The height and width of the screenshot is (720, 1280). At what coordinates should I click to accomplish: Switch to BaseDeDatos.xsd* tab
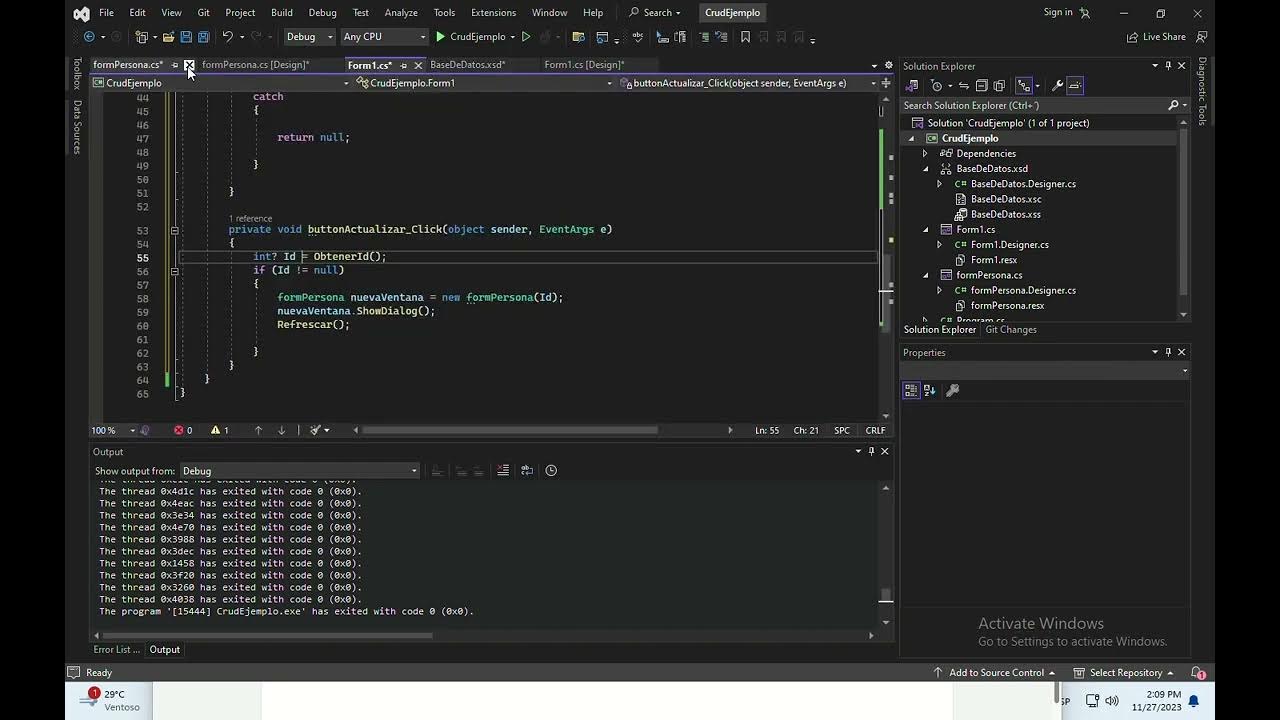point(468,65)
